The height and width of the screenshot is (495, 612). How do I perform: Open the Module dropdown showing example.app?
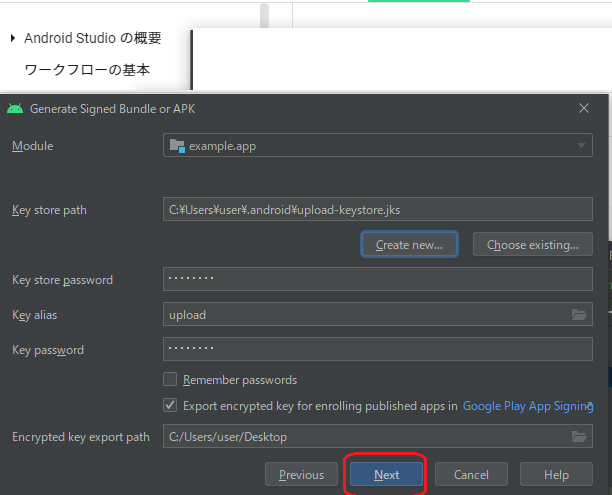377,145
